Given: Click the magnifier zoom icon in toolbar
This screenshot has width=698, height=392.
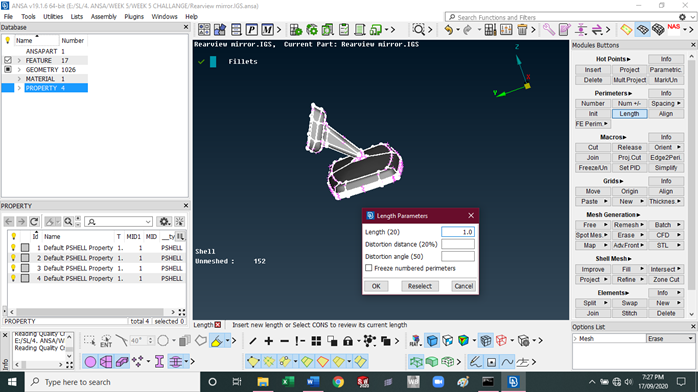Looking at the screenshot, I should coord(418,30).
